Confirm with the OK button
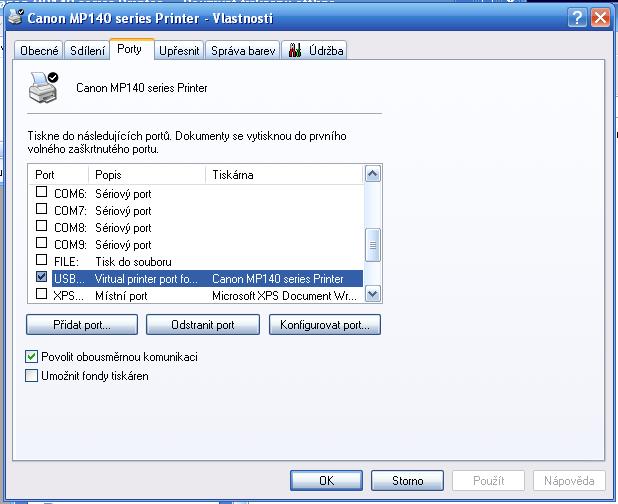Screen dimensions: 618x504 [x=326, y=481]
